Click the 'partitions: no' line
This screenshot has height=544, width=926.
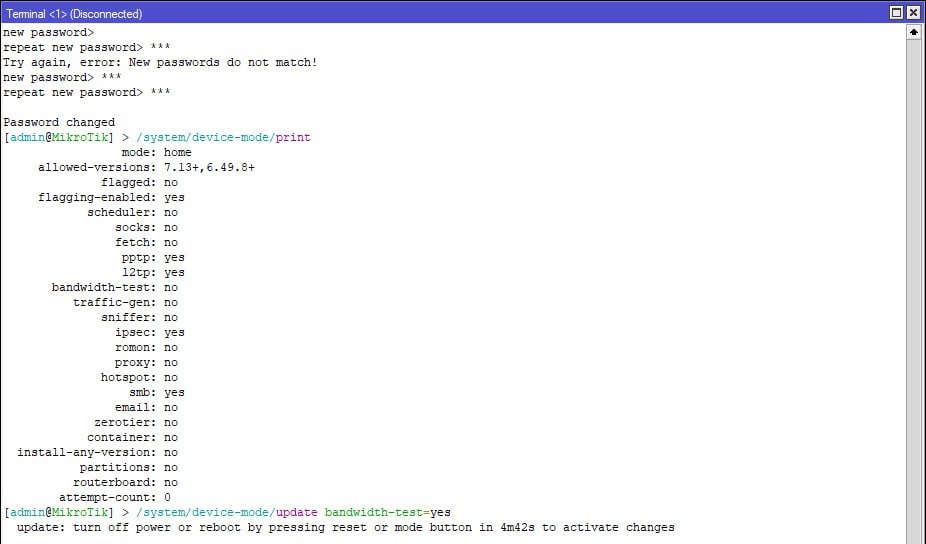pos(129,468)
